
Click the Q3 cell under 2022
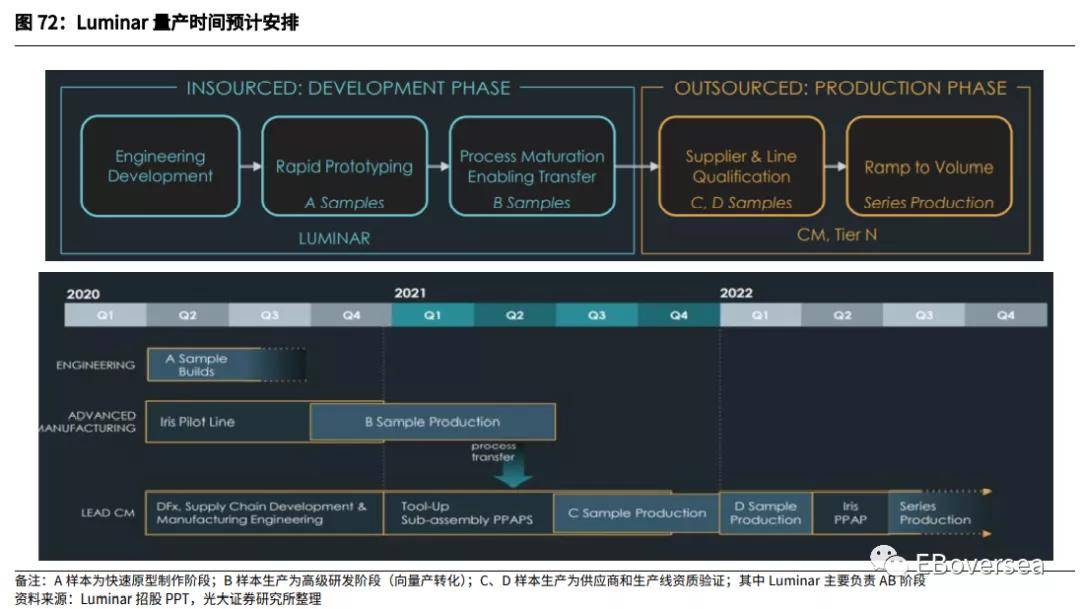pos(924,315)
